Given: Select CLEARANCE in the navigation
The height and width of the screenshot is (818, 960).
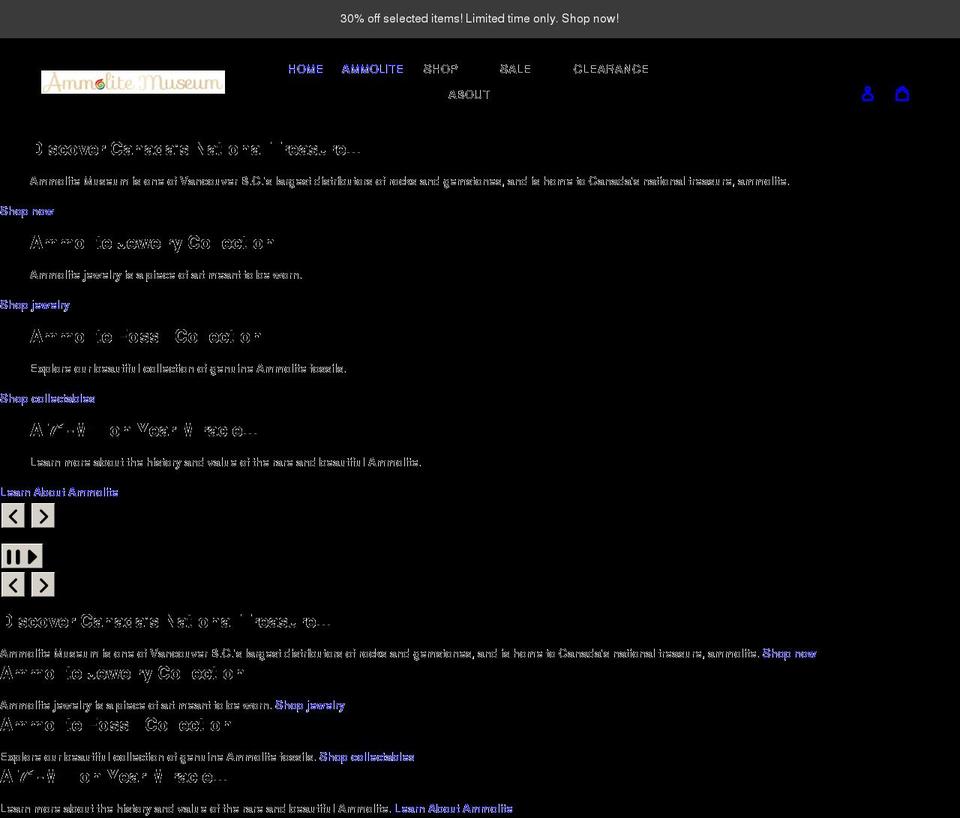Looking at the screenshot, I should point(611,69).
